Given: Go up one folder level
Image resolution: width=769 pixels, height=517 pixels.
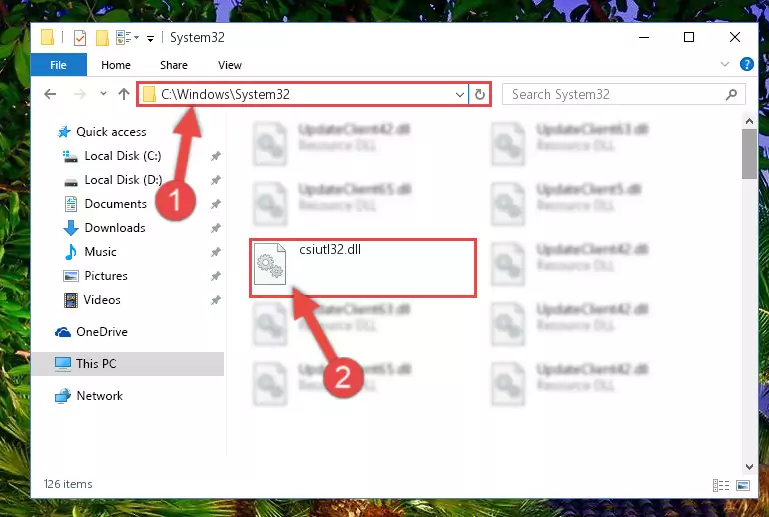Looking at the screenshot, I should [x=124, y=94].
